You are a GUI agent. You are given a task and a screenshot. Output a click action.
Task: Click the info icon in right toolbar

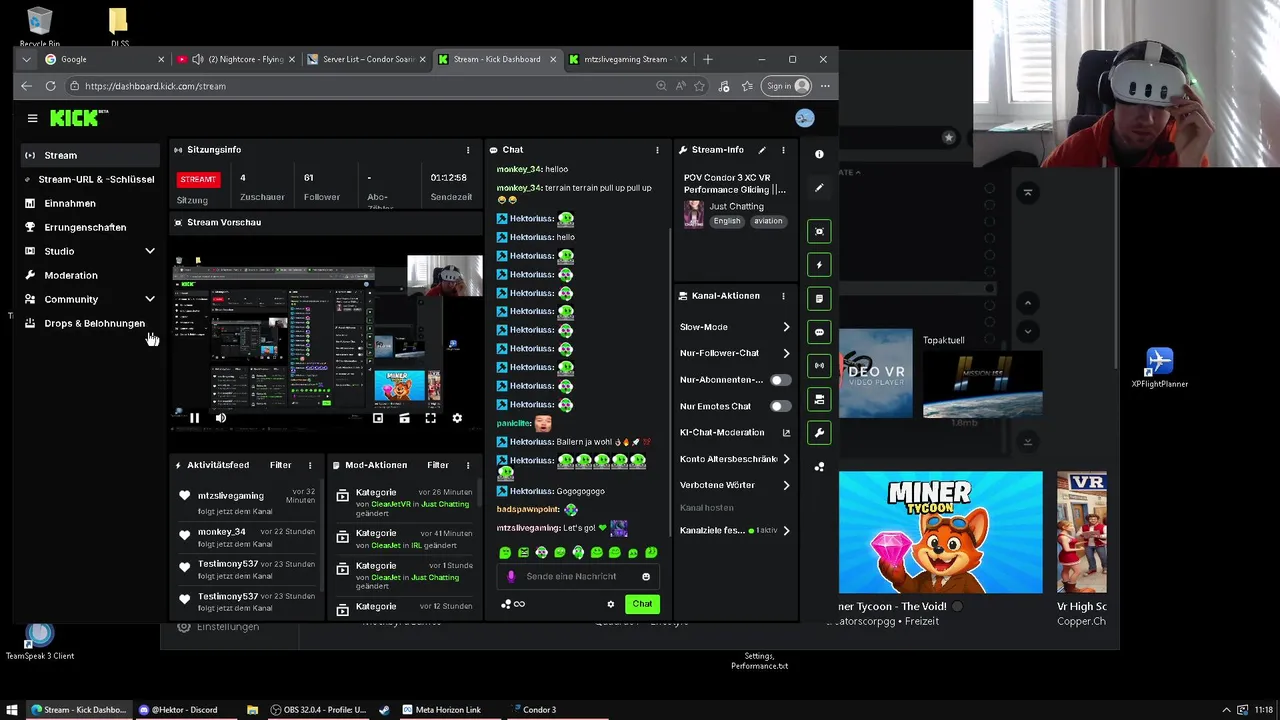tap(819, 154)
